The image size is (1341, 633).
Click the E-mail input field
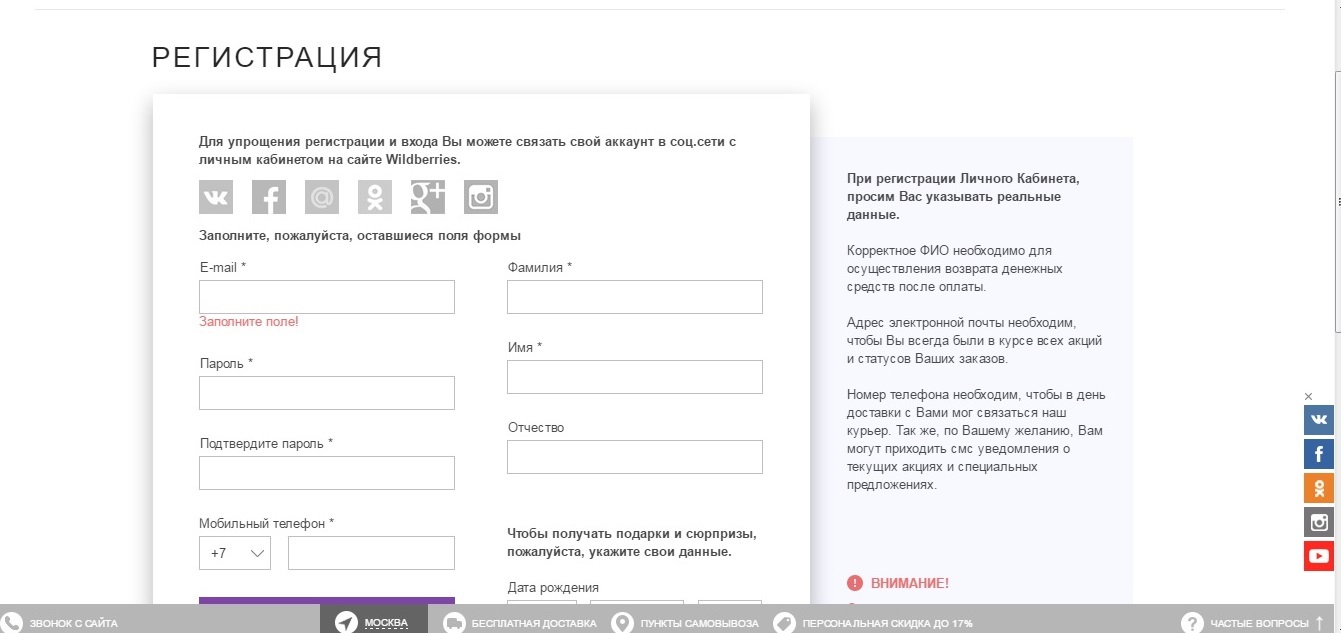[327, 297]
